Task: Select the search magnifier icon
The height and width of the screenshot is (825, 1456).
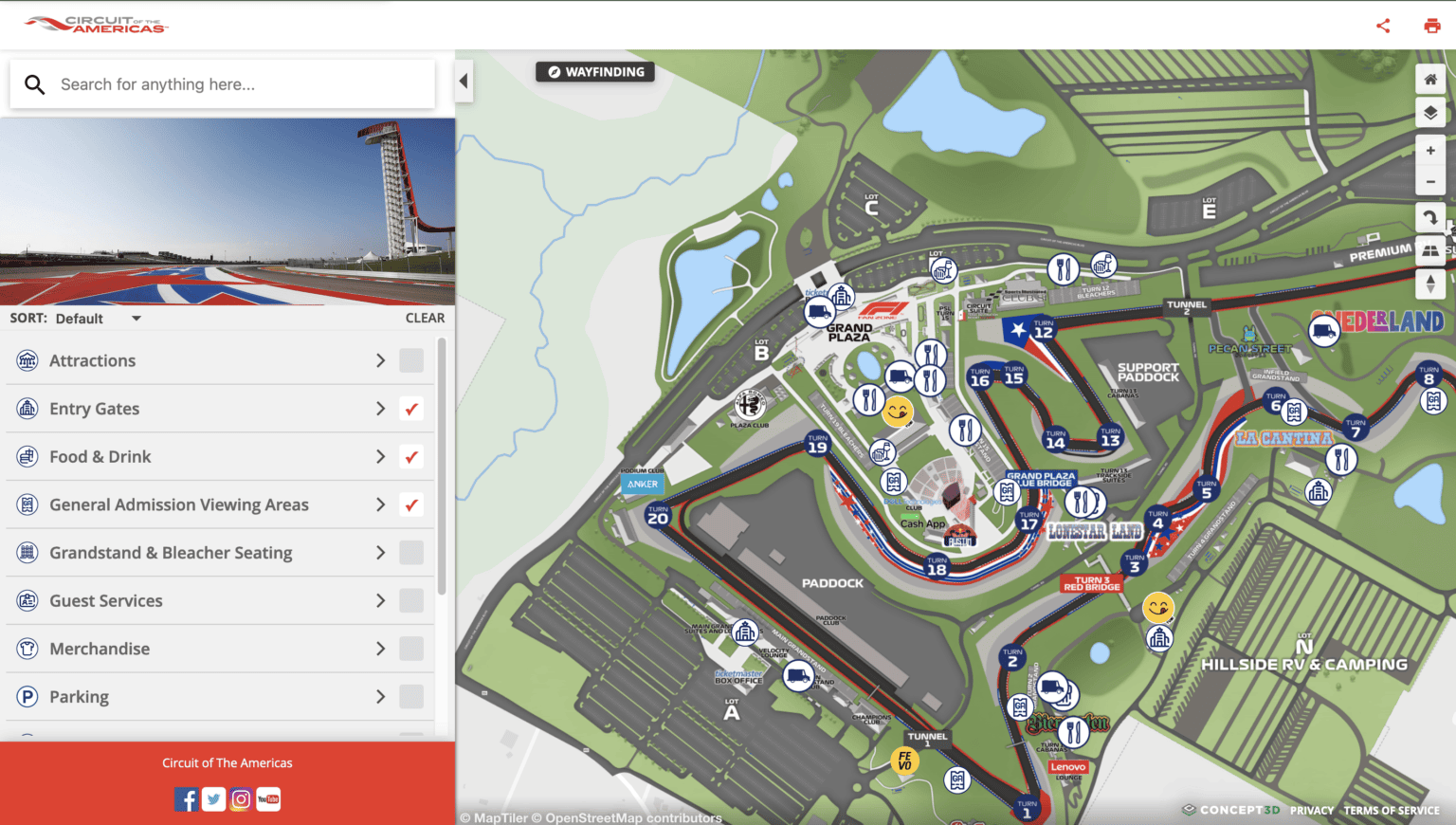Action: [35, 83]
